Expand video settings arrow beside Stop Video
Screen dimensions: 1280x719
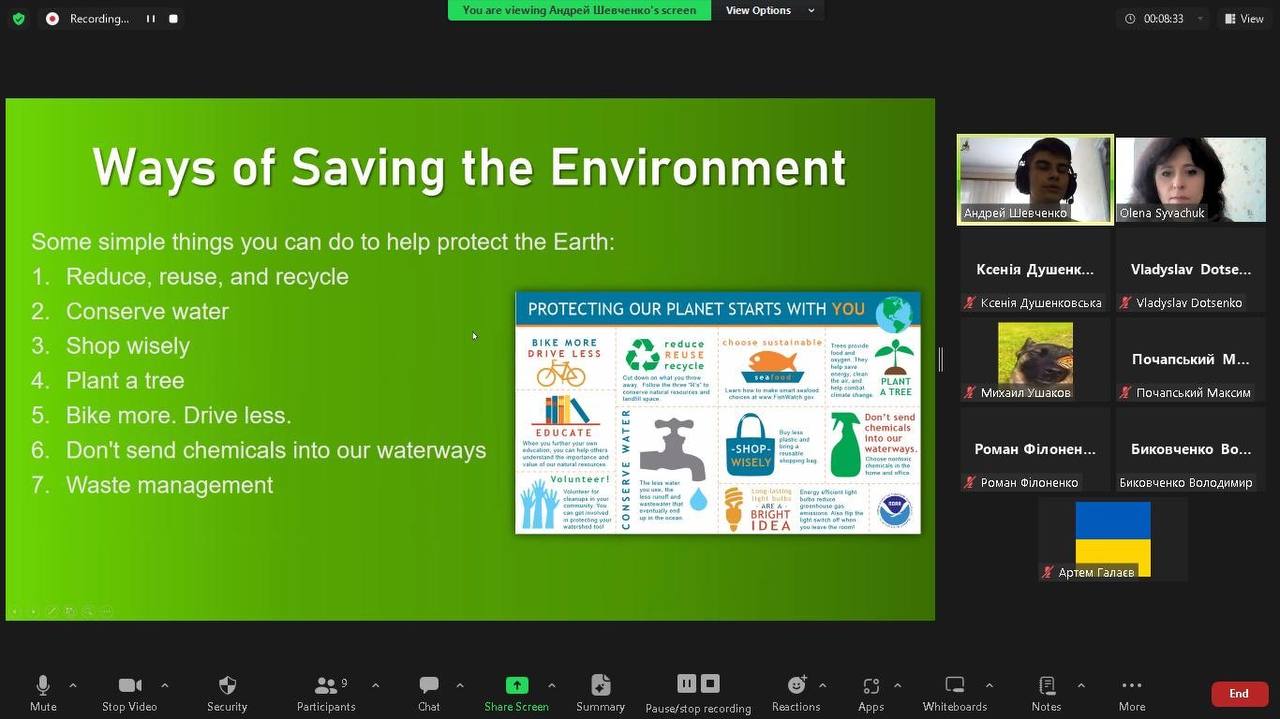tap(165, 685)
